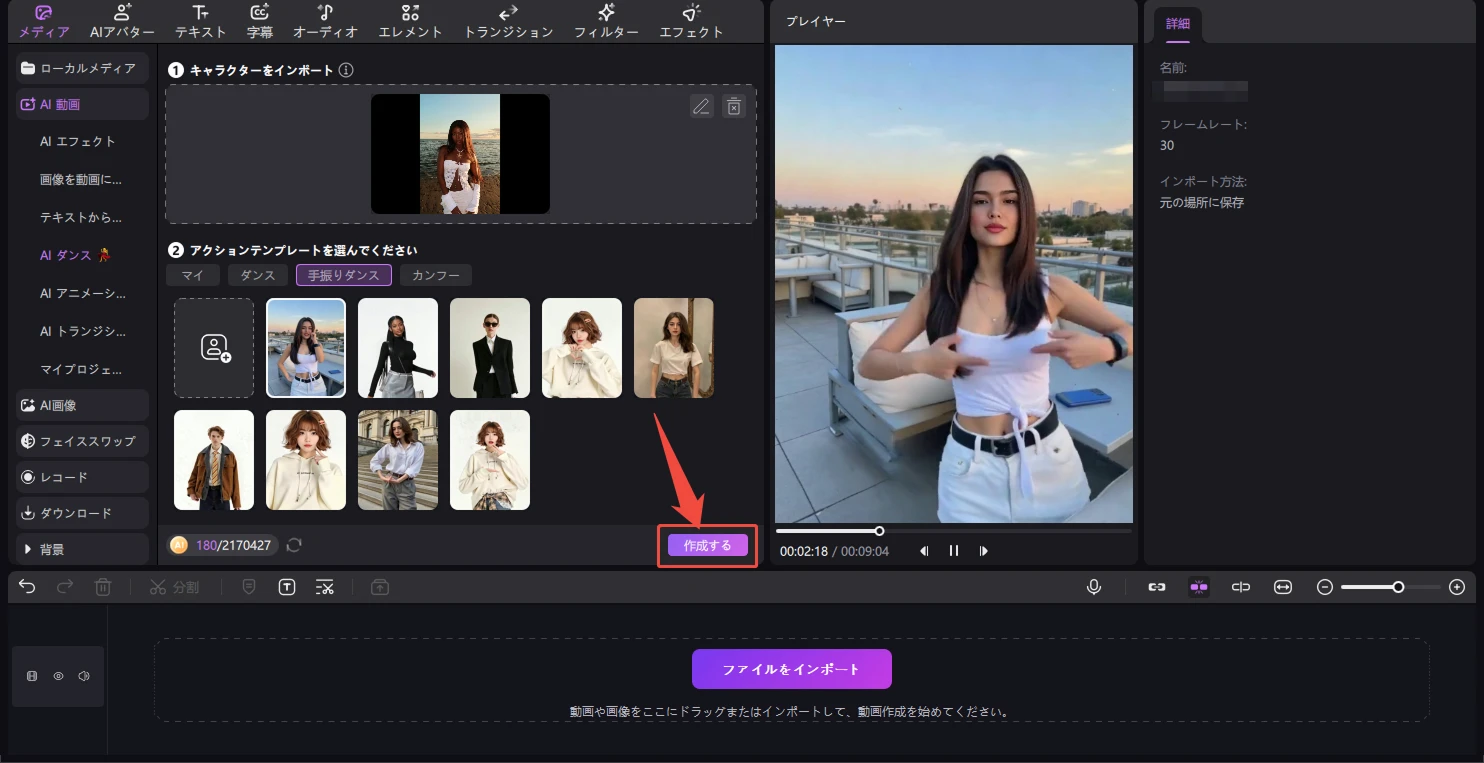Image resolution: width=1484 pixels, height=763 pixels.
Task: Click the info icon next to キャラクターをインポート
Action: coord(346,70)
